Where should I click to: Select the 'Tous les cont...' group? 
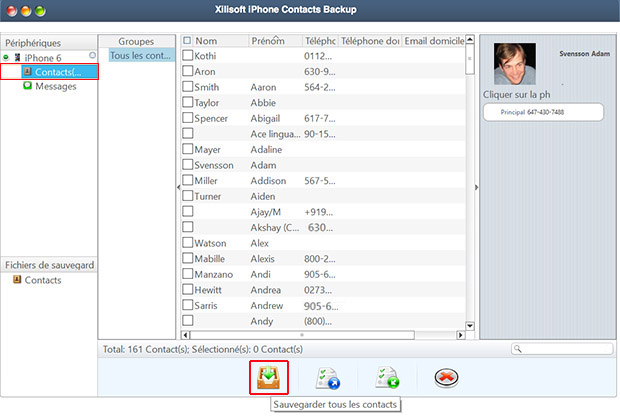142,55
